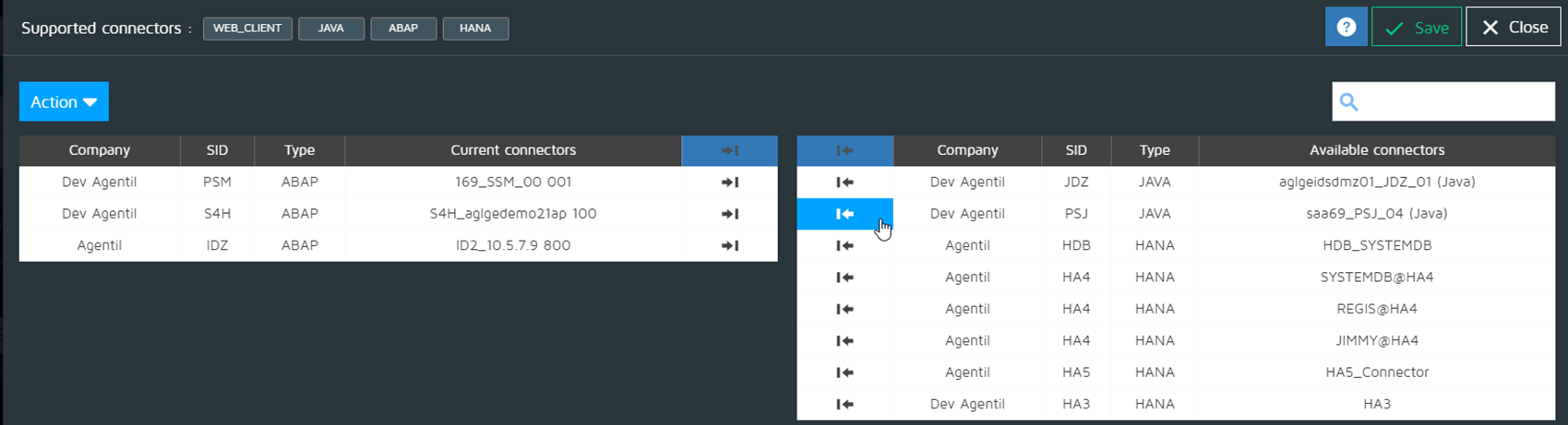Click the remove-all arrow in current connectors header
This screenshot has width=1568, height=425.
click(x=729, y=150)
